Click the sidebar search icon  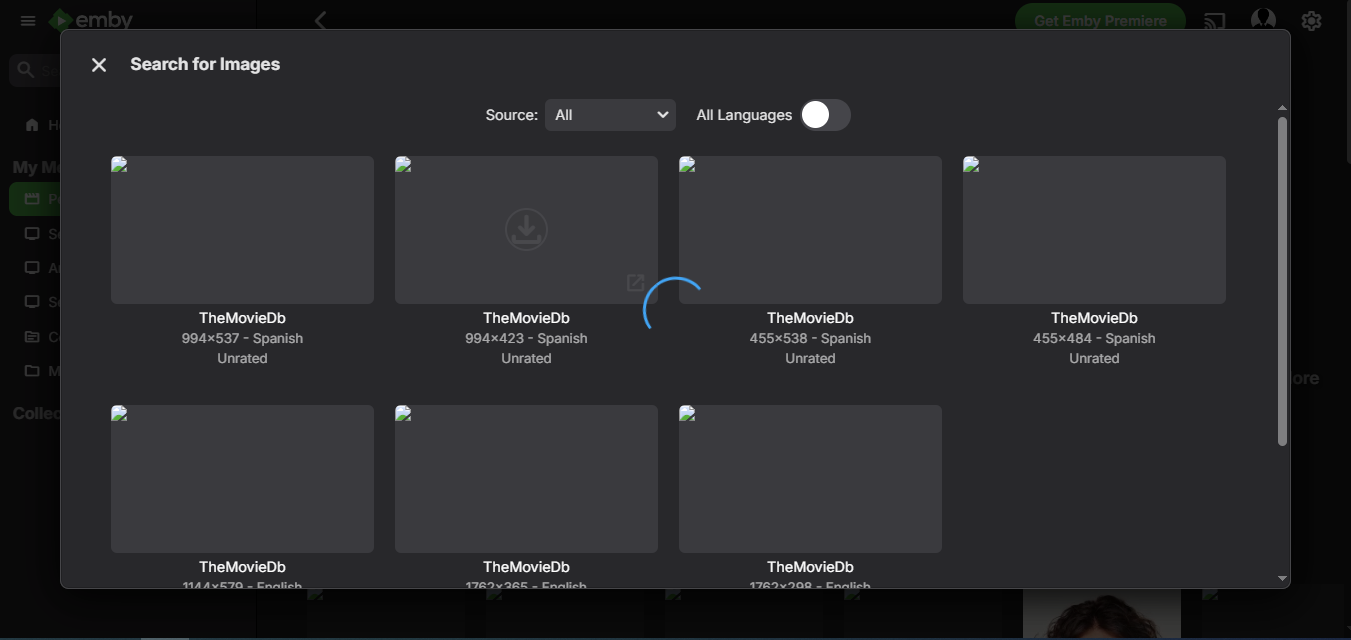[x=25, y=70]
